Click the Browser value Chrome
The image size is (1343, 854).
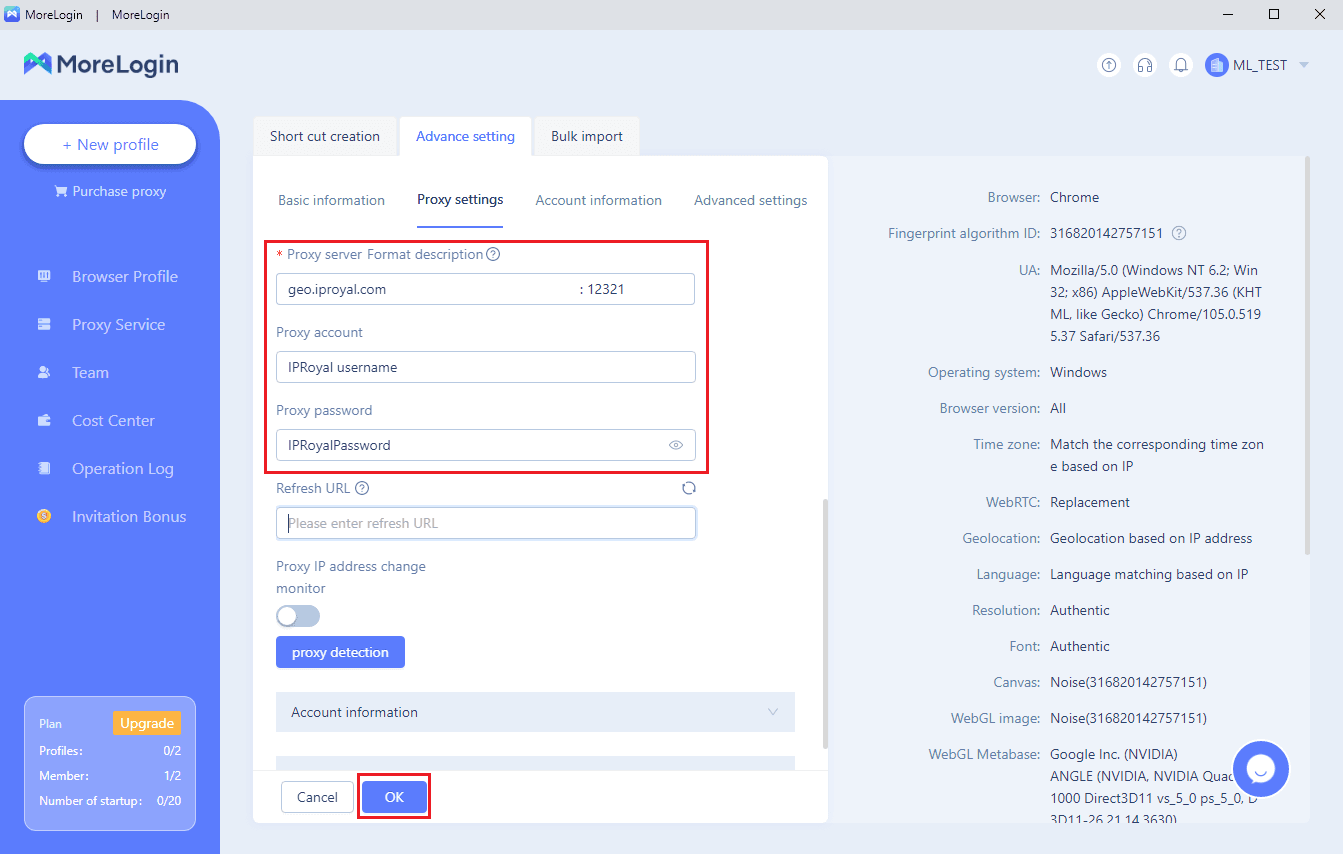point(1074,197)
